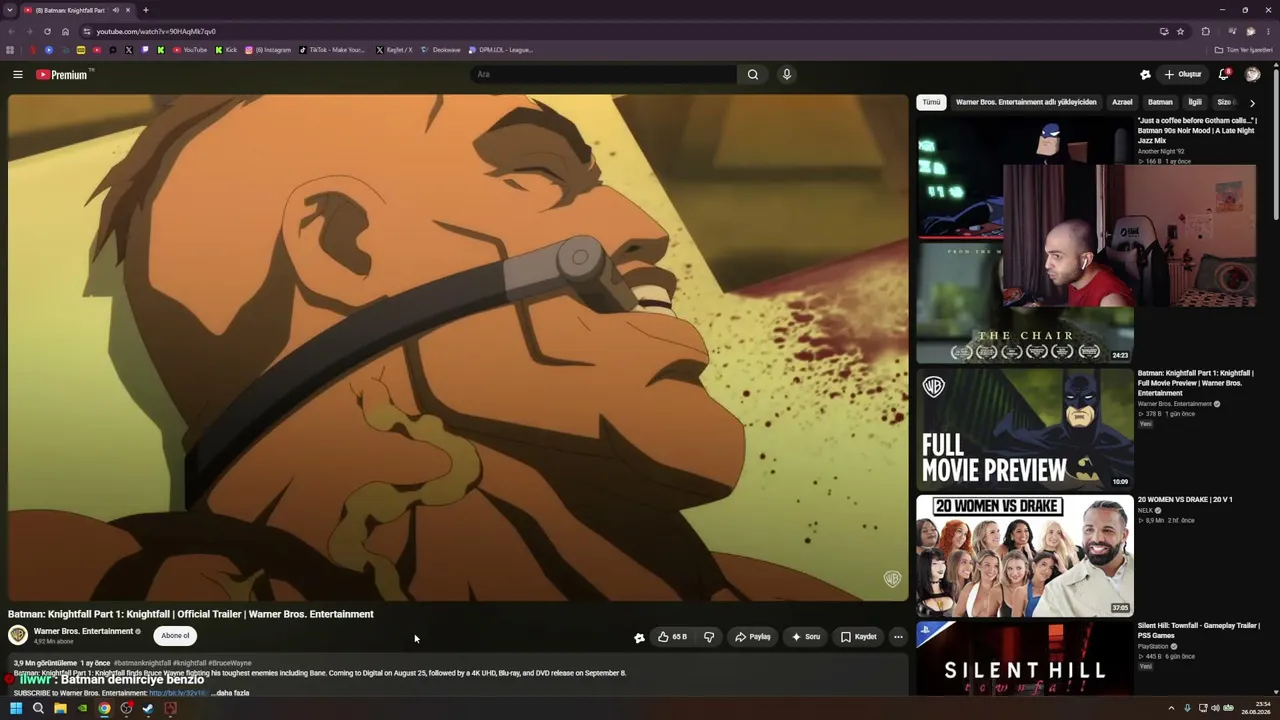Select 'Warner Bros. Entertainment adlı yükleyiciden' chip
The image size is (1280, 720).
(x=1026, y=102)
